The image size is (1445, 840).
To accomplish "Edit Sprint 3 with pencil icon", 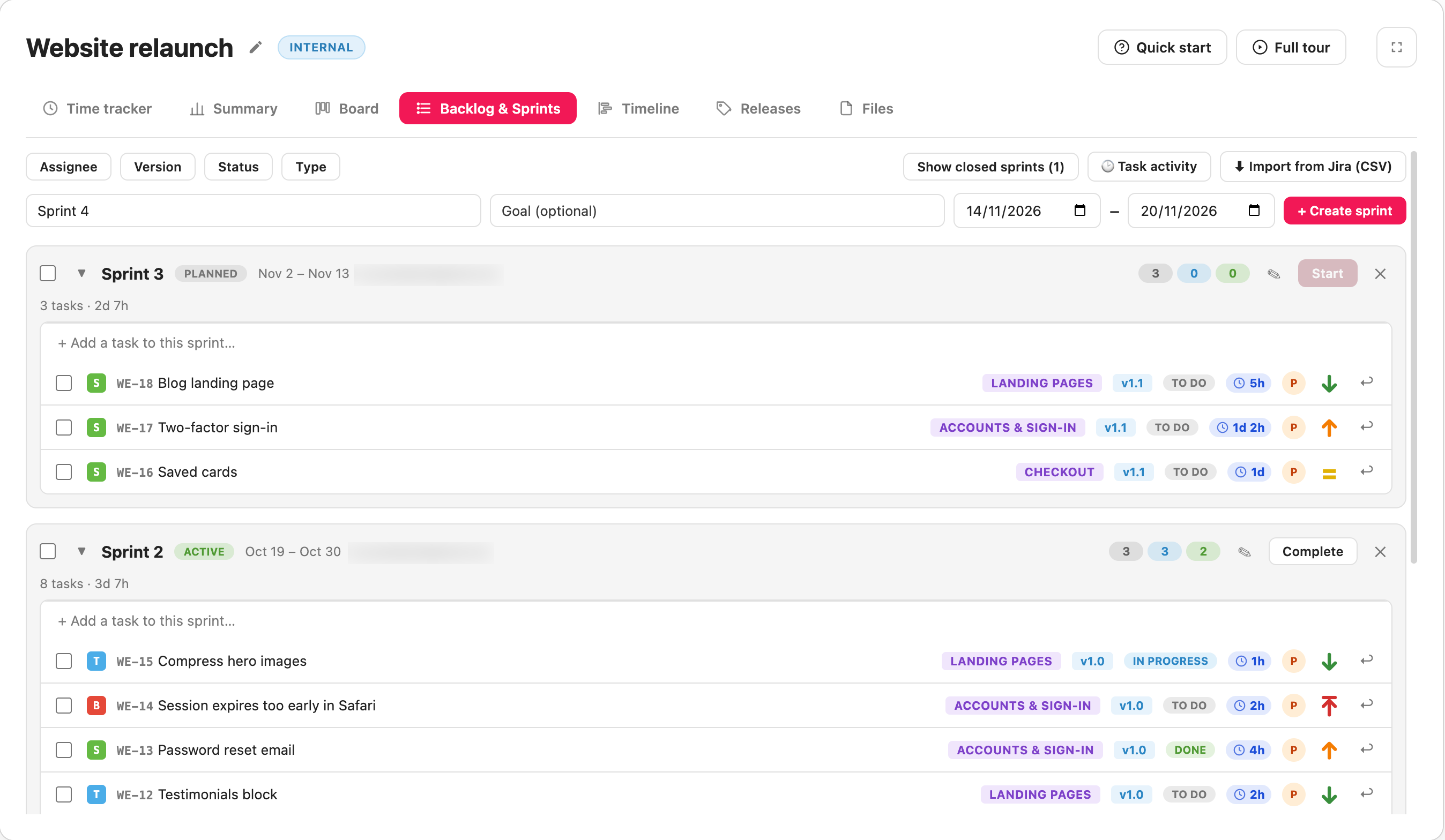I will tap(1273, 274).
